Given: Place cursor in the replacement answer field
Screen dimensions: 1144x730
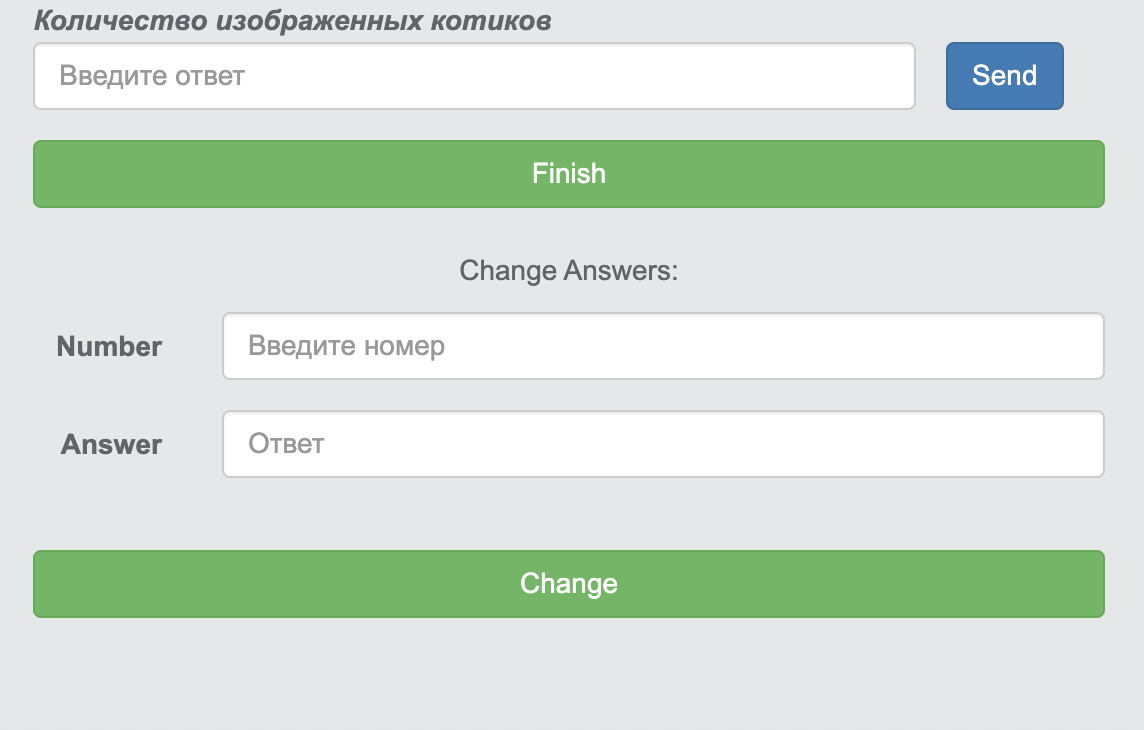Looking at the screenshot, I should click(662, 444).
